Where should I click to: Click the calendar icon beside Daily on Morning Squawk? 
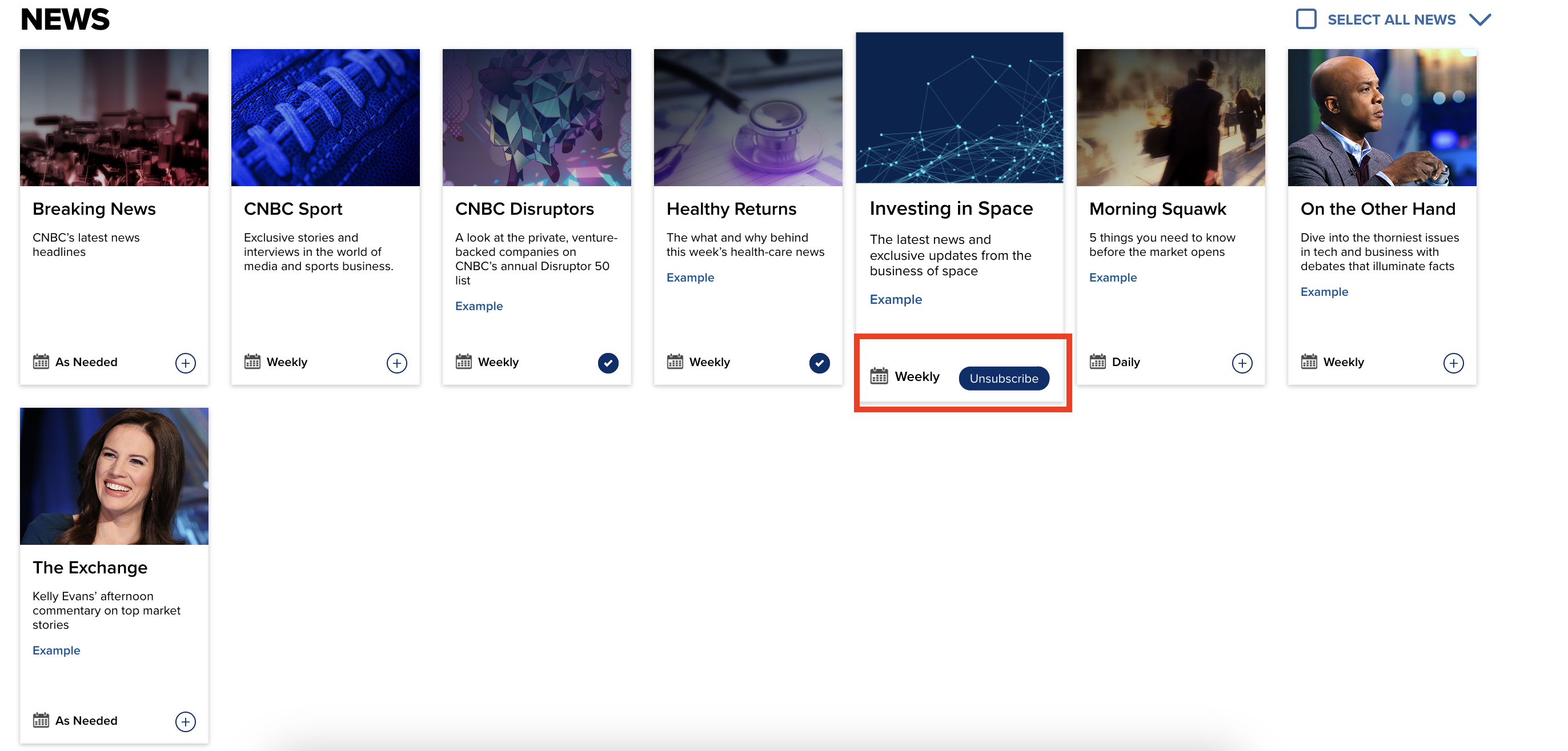coord(1097,362)
